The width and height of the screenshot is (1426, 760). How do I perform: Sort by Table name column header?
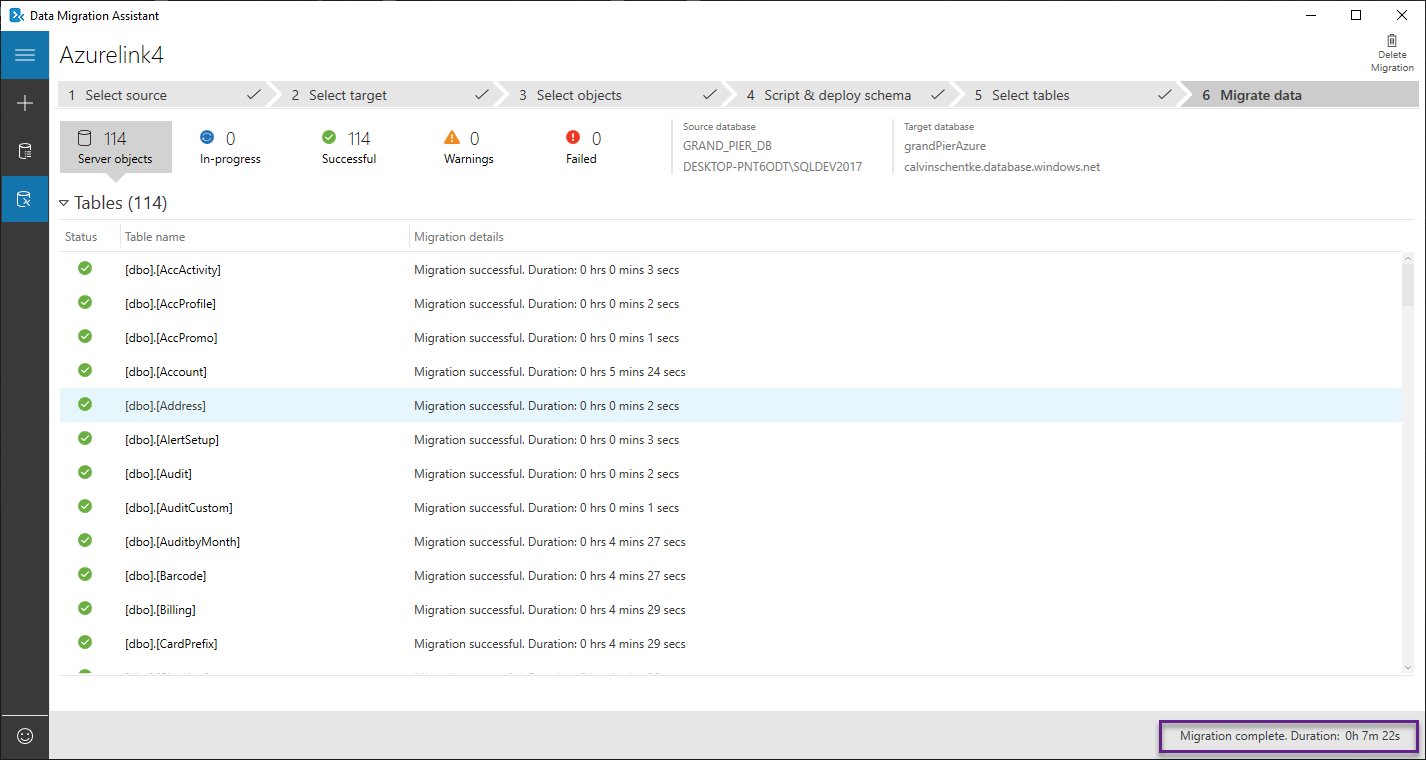155,237
